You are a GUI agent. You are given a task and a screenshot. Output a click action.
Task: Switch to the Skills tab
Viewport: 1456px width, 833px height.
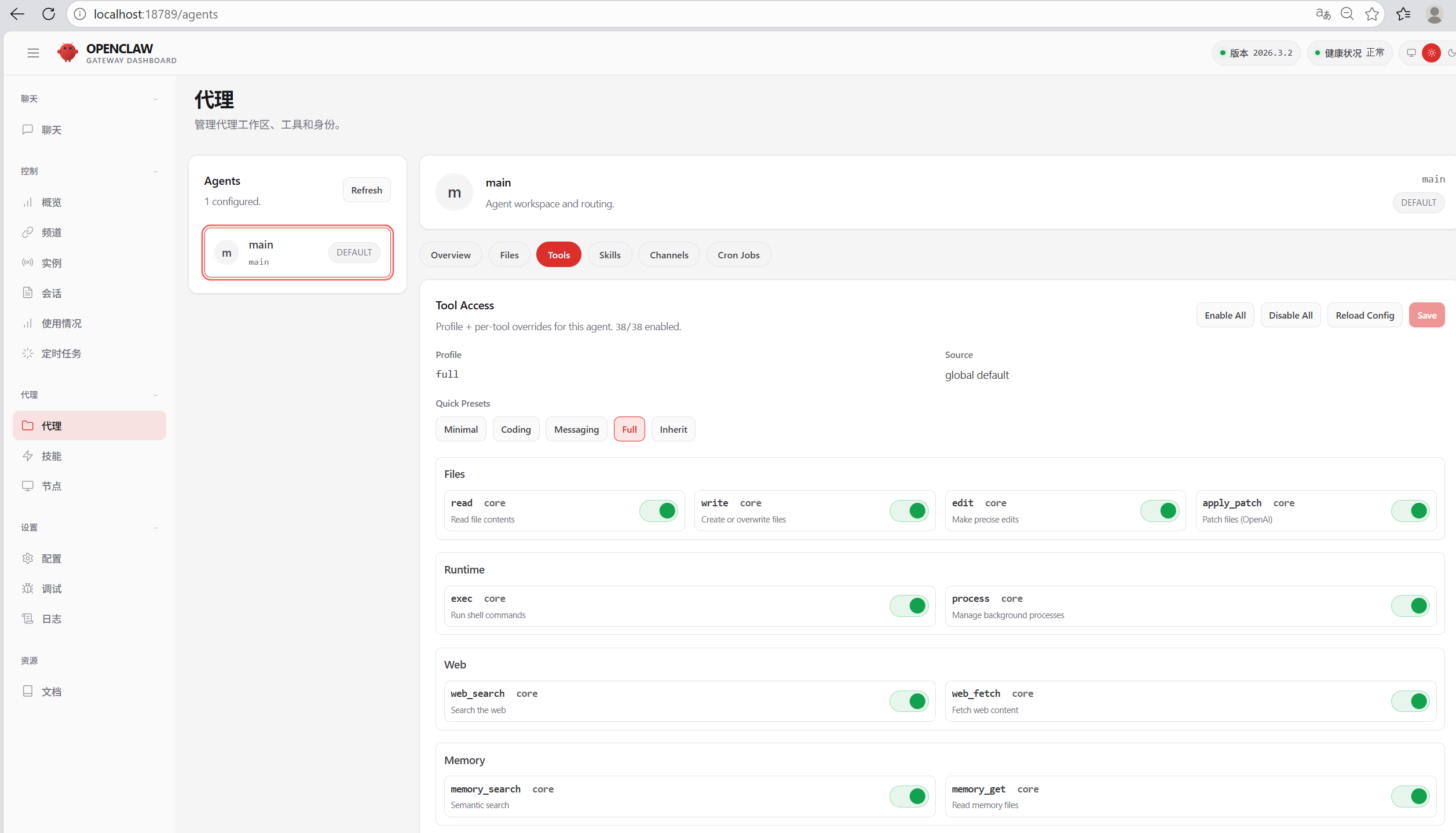[609, 255]
